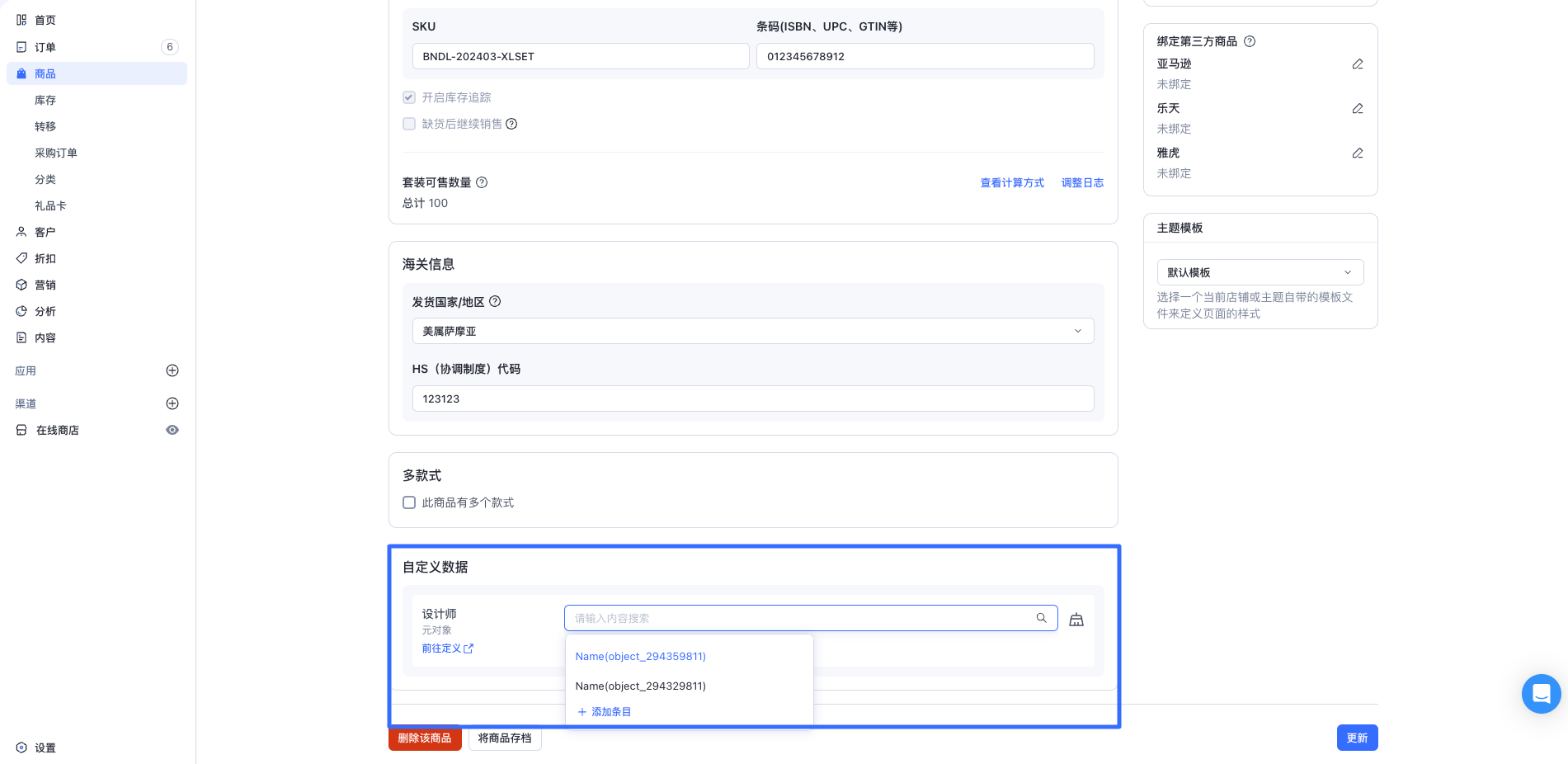This screenshot has height=764, width=1568.
Task: Click help icon beside 发货国家/地区
Action: pyautogui.click(x=495, y=301)
